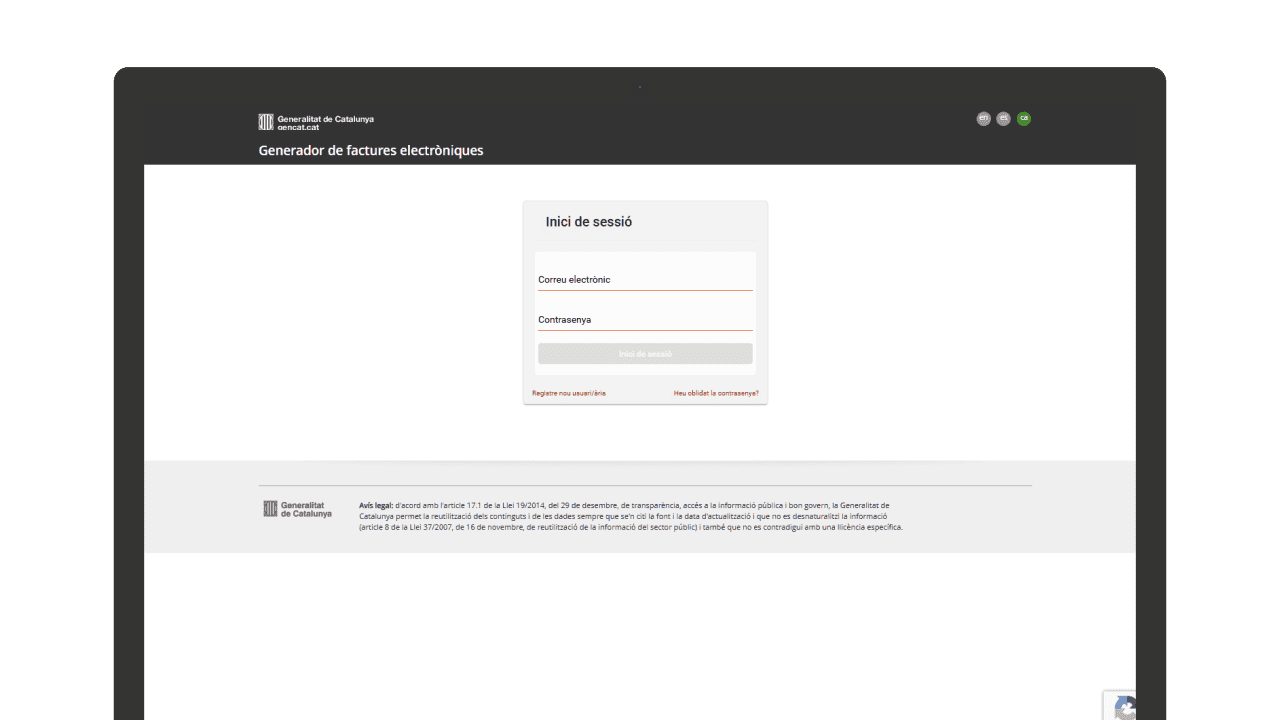Viewport: 1280px width, 720px height.
Task: Focus the Contrasenya password field
Action: point(645,320)
